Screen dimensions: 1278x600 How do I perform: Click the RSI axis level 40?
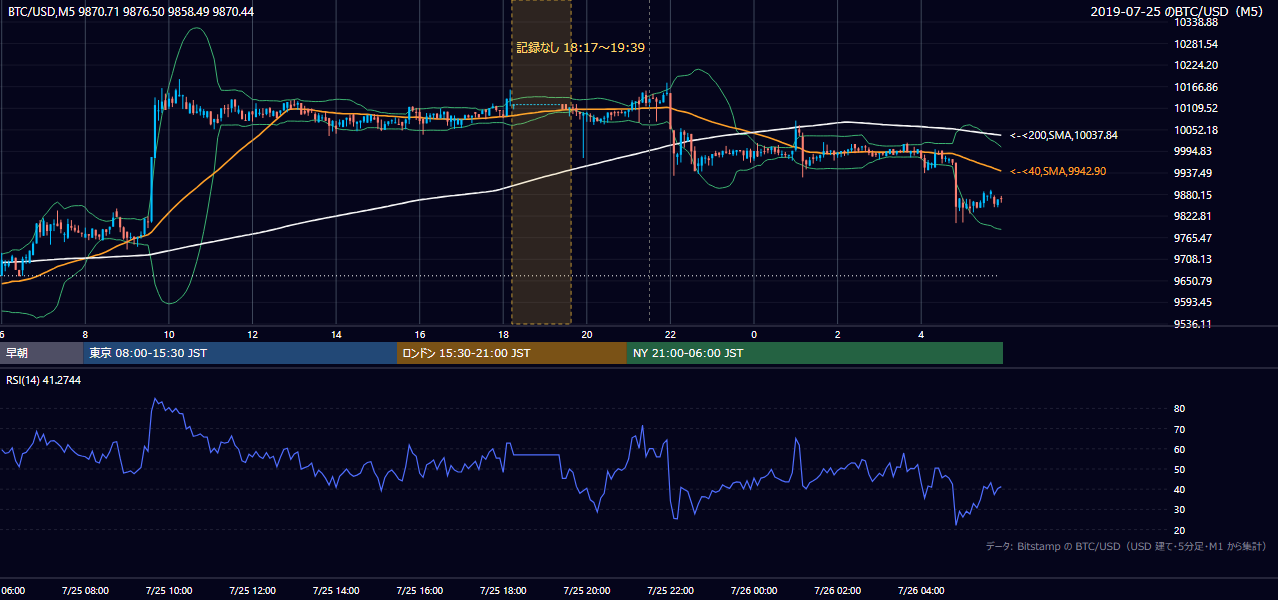(x=1179, y=489)
